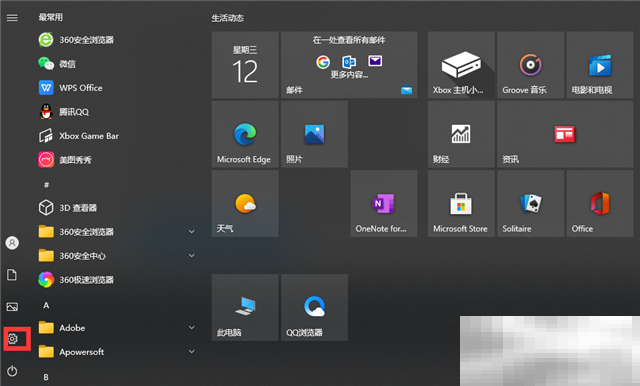This screenshot has width=640, height=386.
Task: Open the user account icon
Action: (x=12, y=243)
